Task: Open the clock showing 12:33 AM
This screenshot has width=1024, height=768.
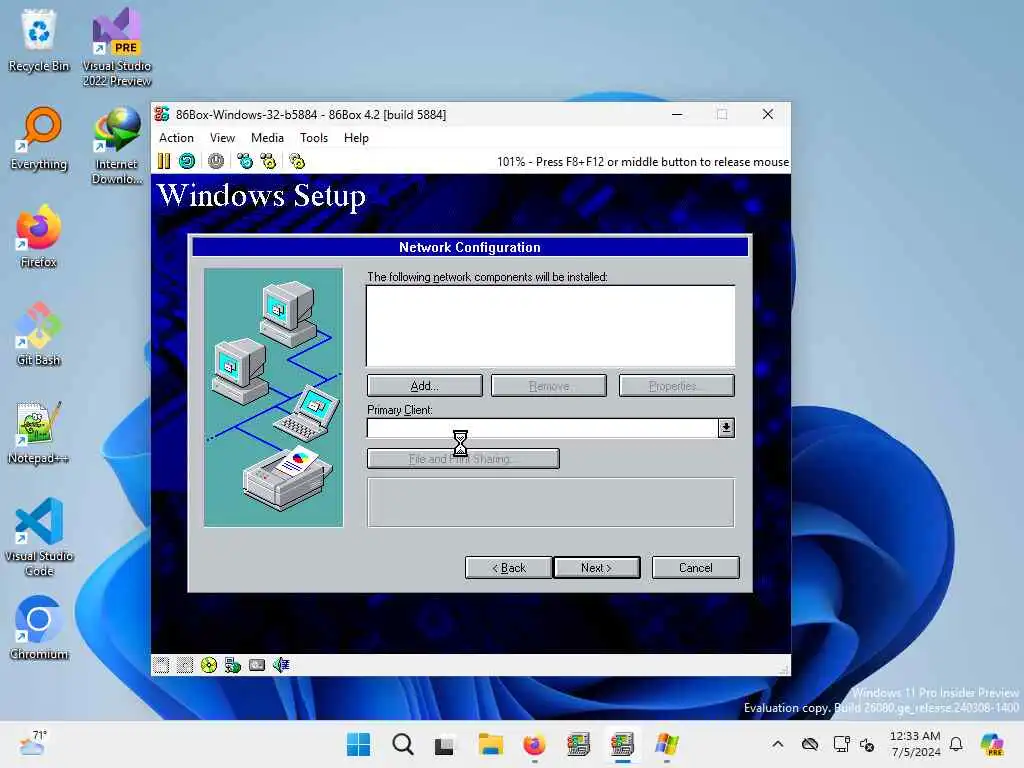Action: [x=916, y=744]
